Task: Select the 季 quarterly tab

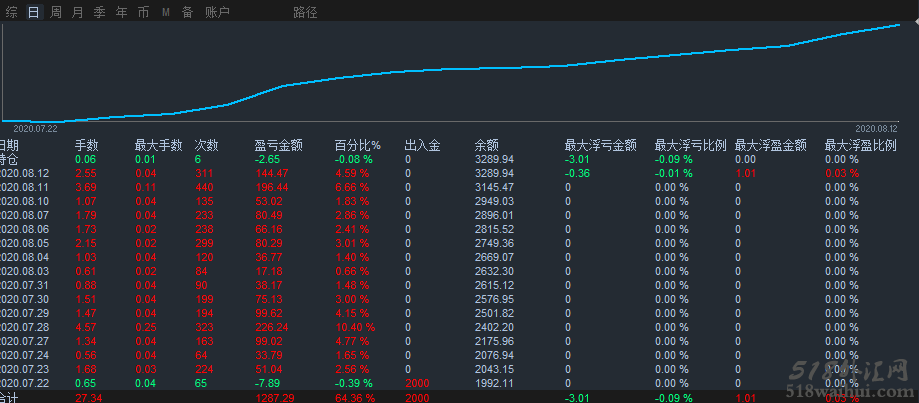Action: coord(99,12)
